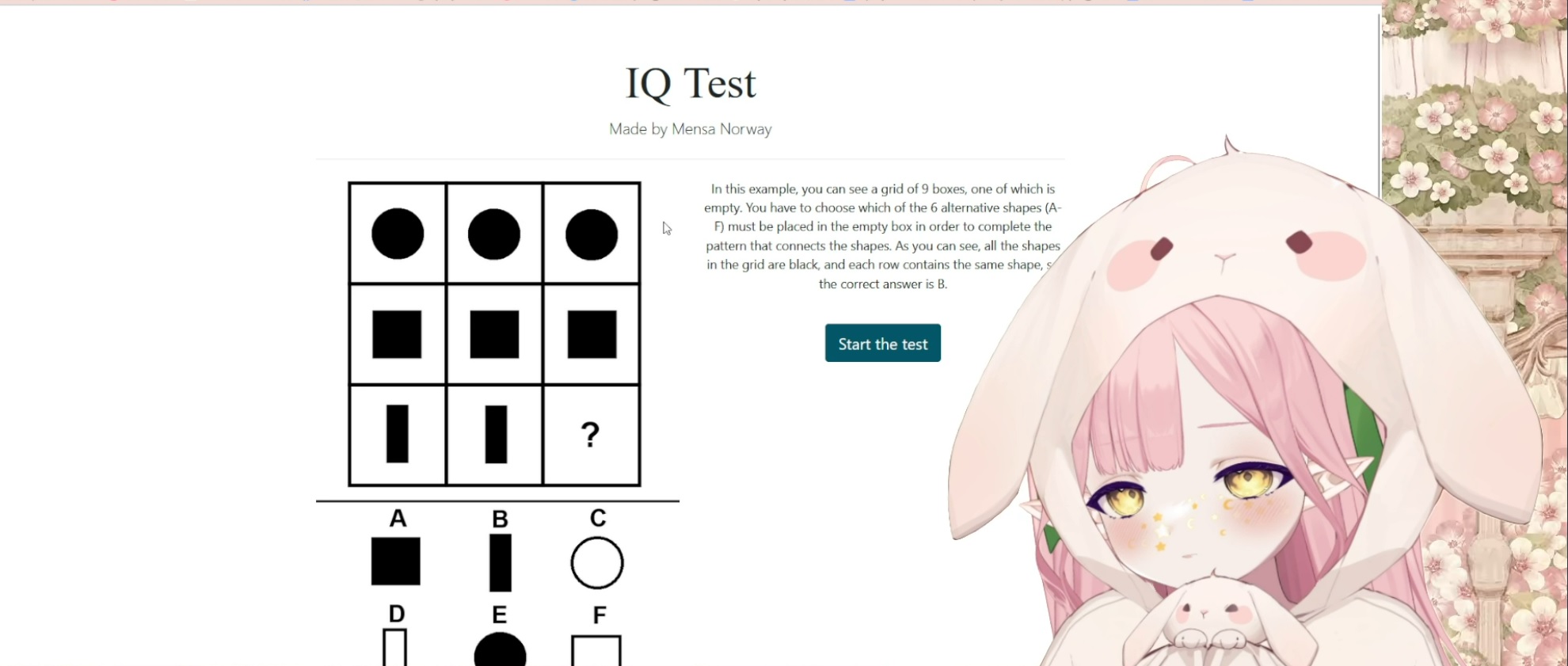The image size is (1568, 666).
Task: Click the example instructions paragraph text
Action: [883, 236]
